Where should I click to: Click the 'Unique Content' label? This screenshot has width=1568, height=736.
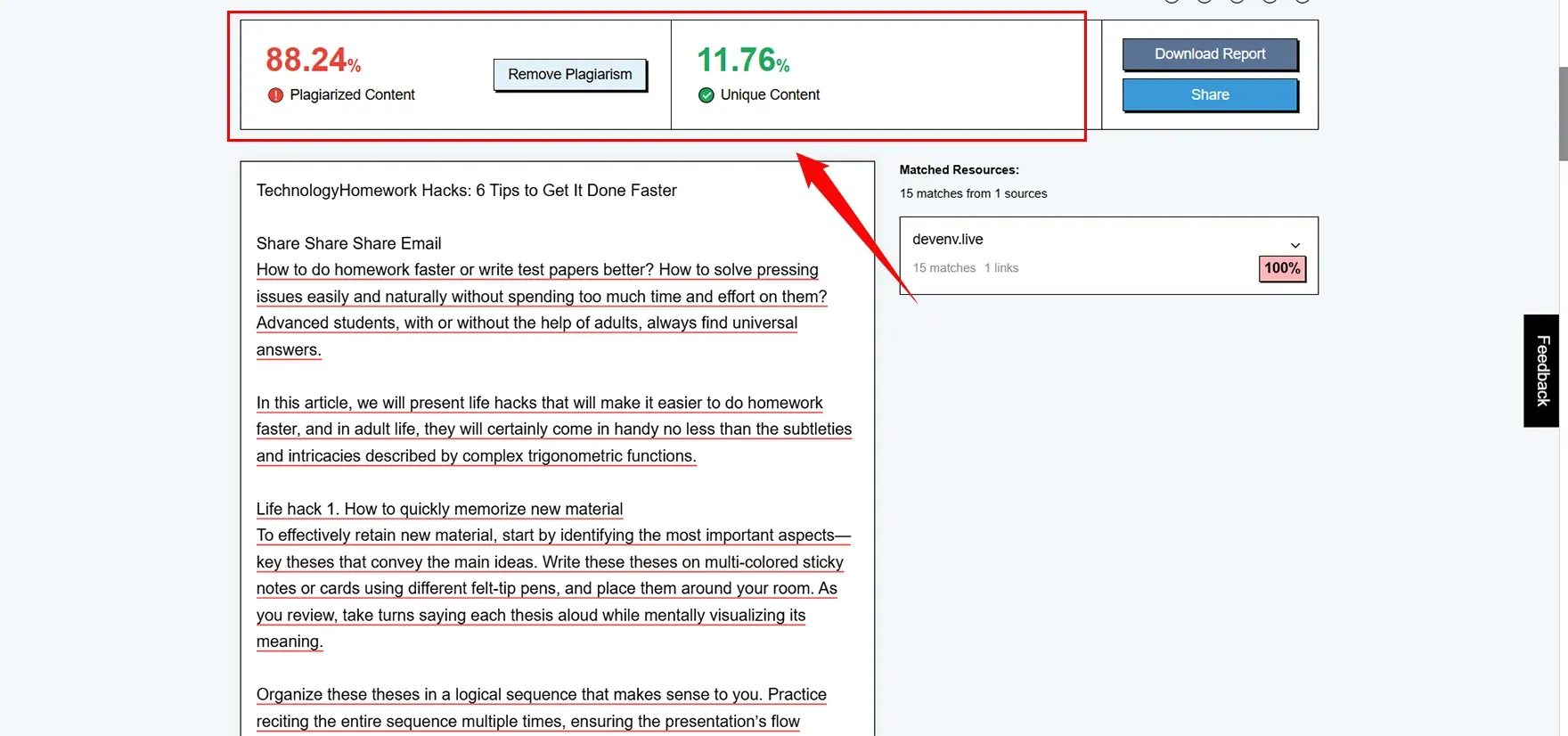pos(770,95)
